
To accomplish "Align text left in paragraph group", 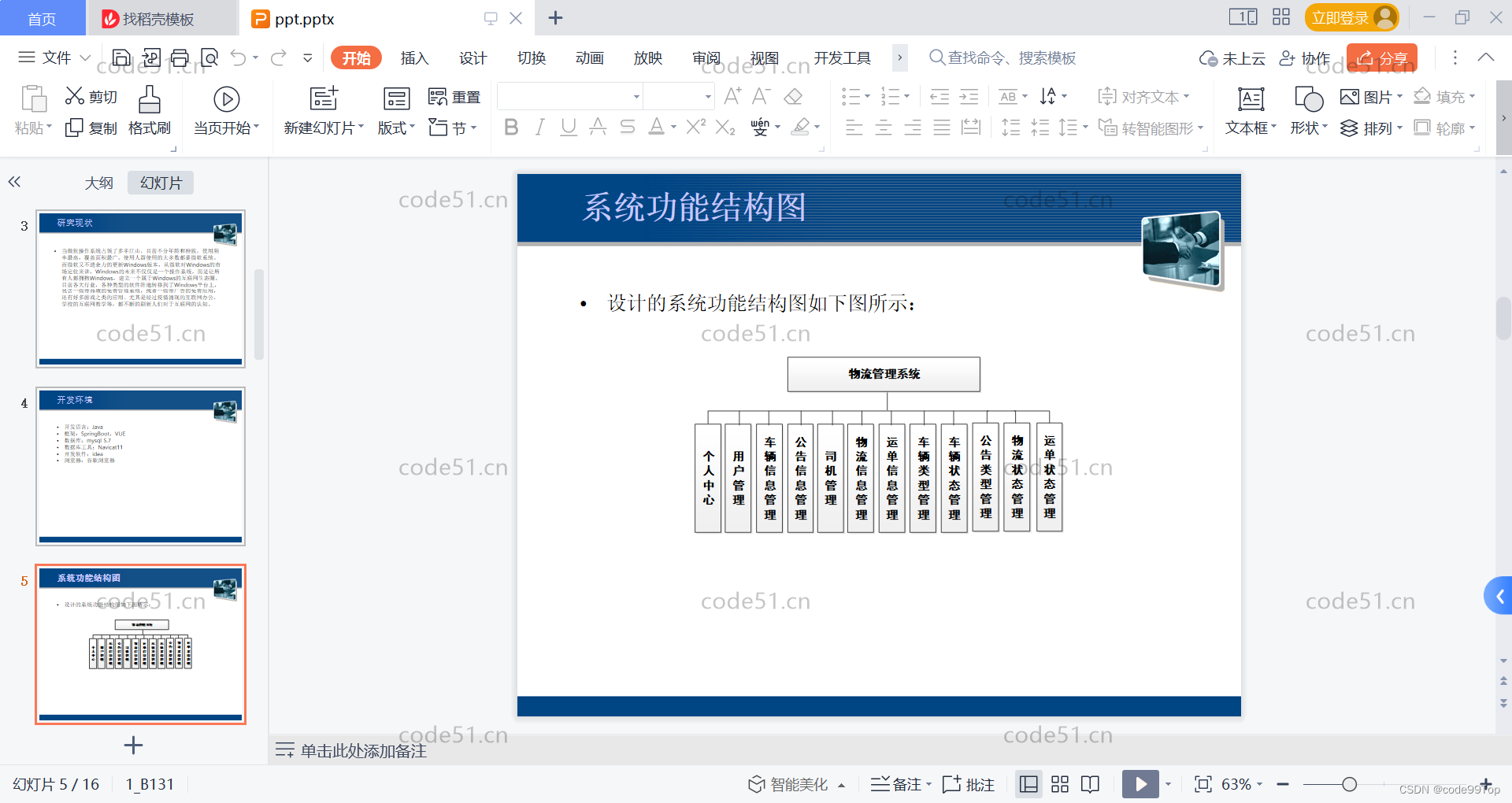I will (x=854, y=128).
